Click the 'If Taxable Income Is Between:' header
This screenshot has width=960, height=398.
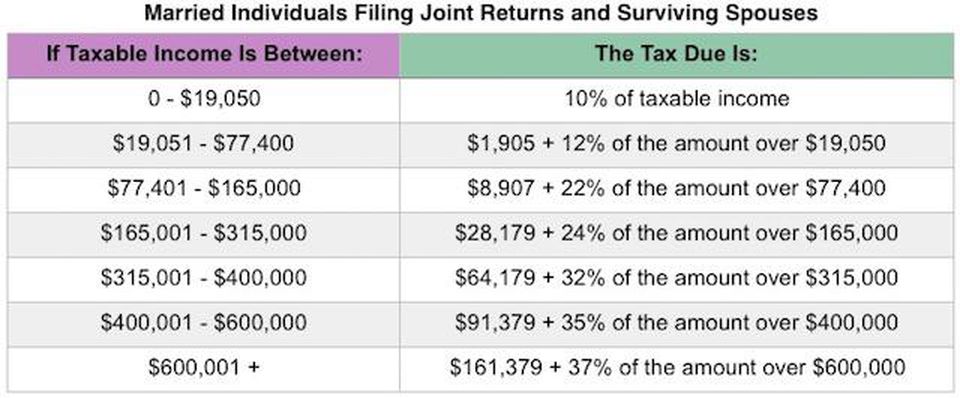204,55
